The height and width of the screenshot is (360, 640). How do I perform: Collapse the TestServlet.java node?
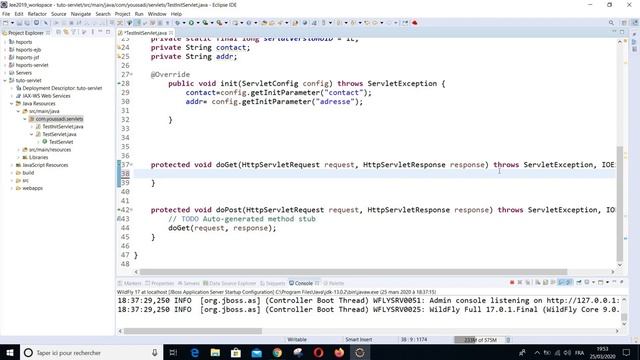pos(31,134)
